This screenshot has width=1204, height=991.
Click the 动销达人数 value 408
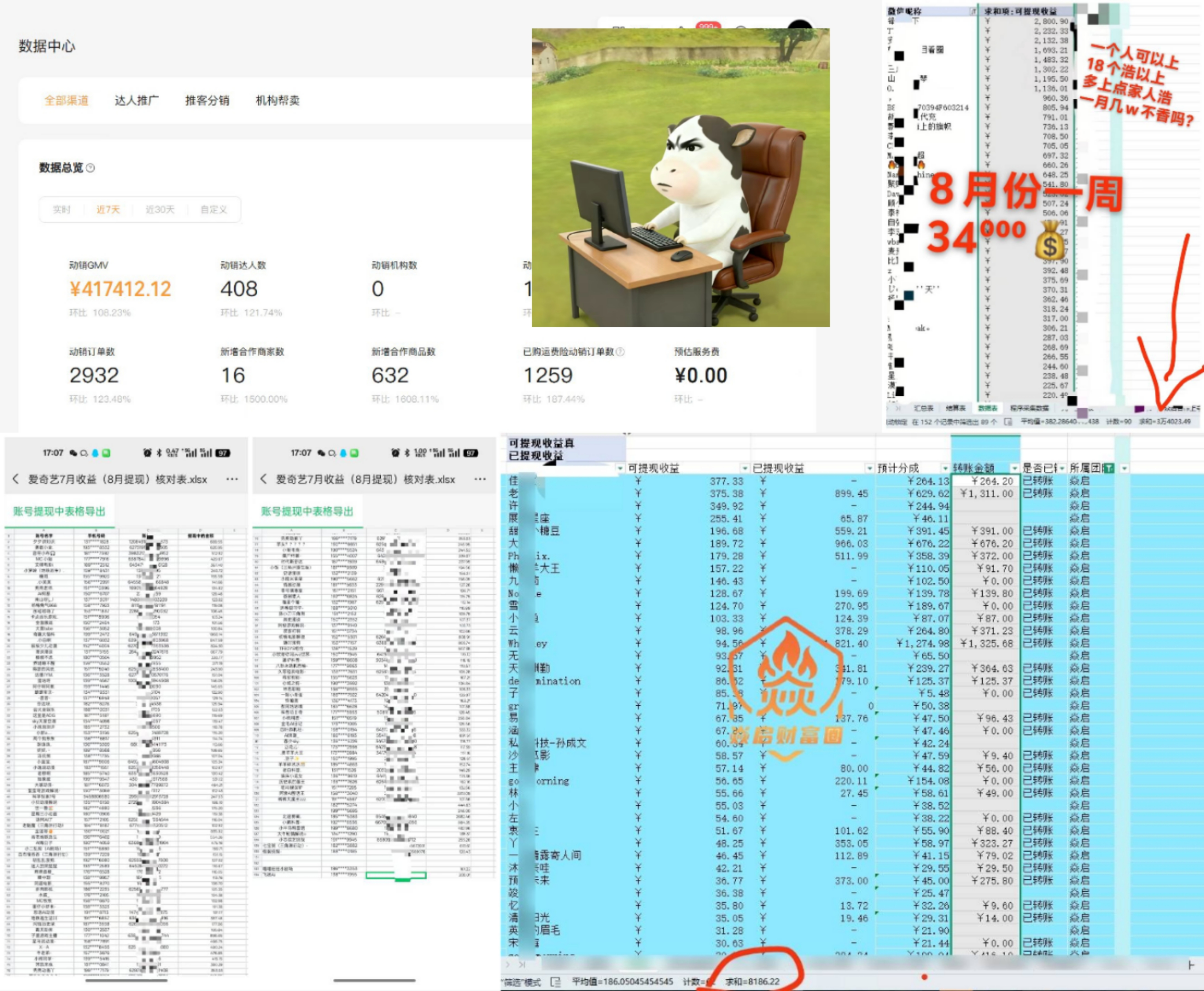[x=239, y=289]
